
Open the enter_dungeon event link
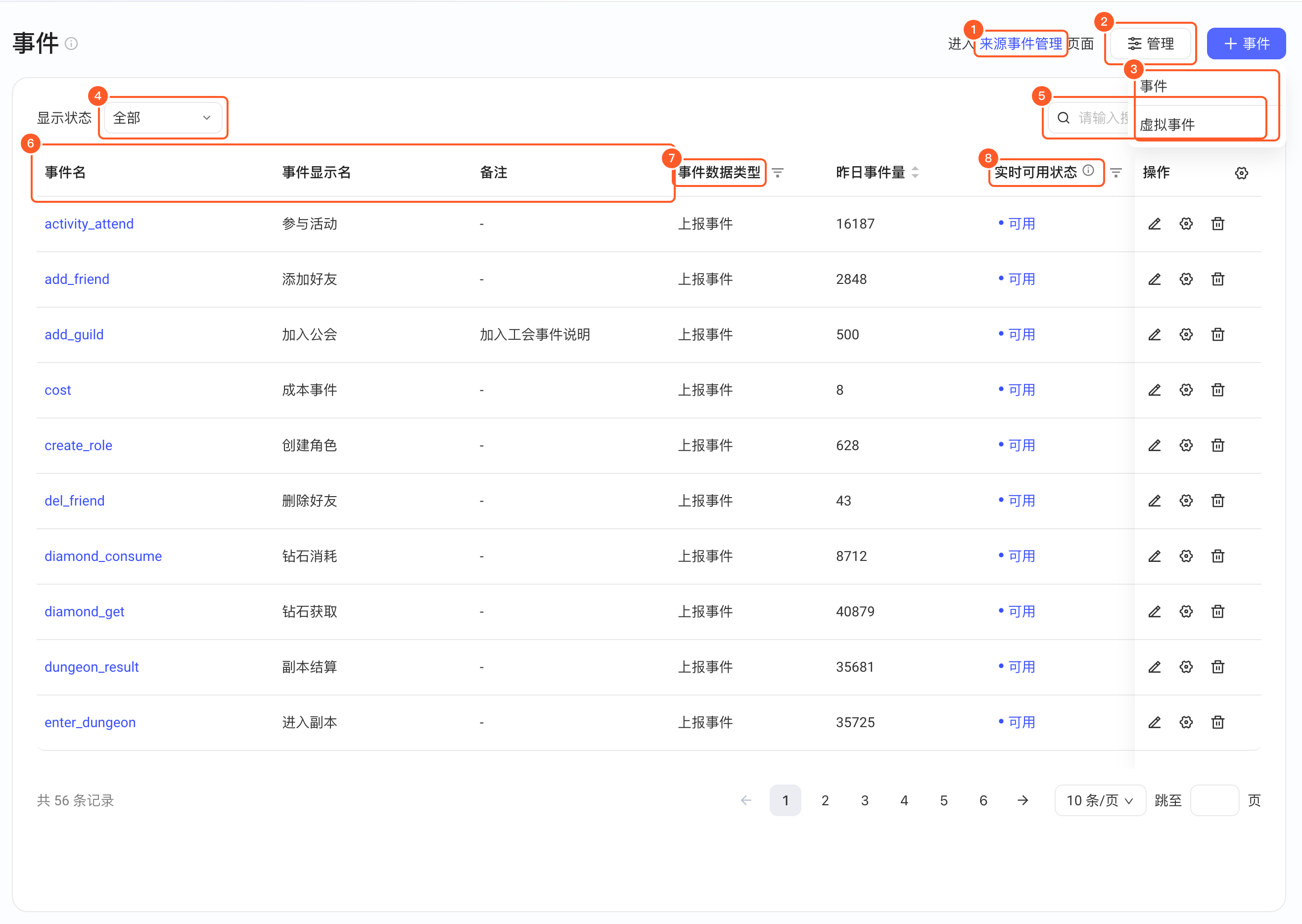click(90, 722)
